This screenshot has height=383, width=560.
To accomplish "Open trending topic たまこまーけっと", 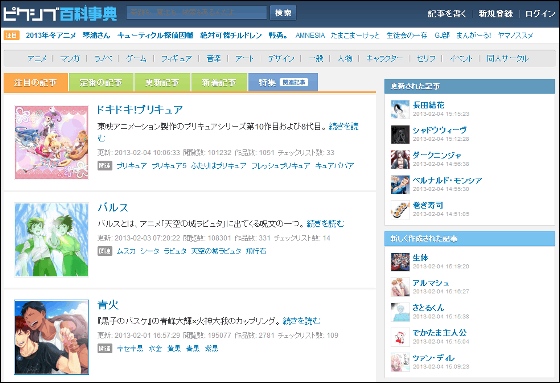I will point(355,35).
